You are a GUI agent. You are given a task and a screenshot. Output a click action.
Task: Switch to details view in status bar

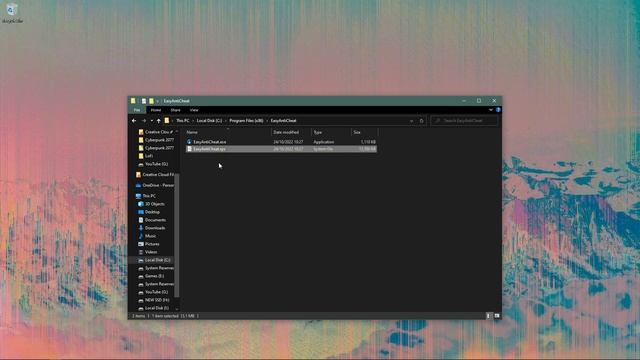tap(489, 316)
